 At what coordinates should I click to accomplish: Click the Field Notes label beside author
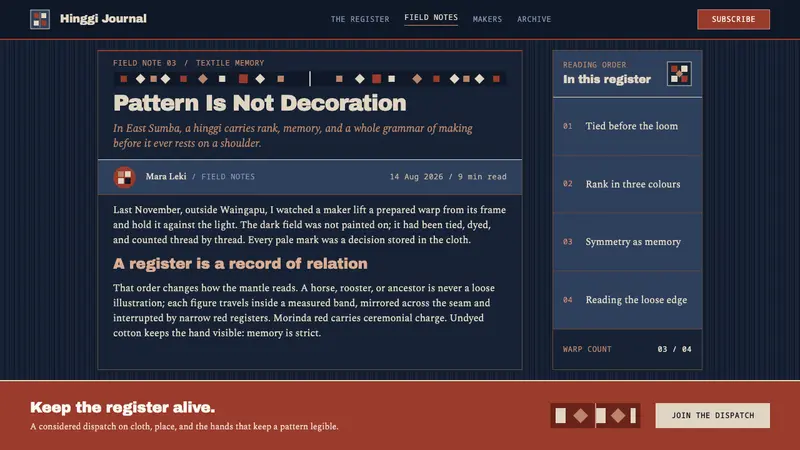(x=228, y=177)
